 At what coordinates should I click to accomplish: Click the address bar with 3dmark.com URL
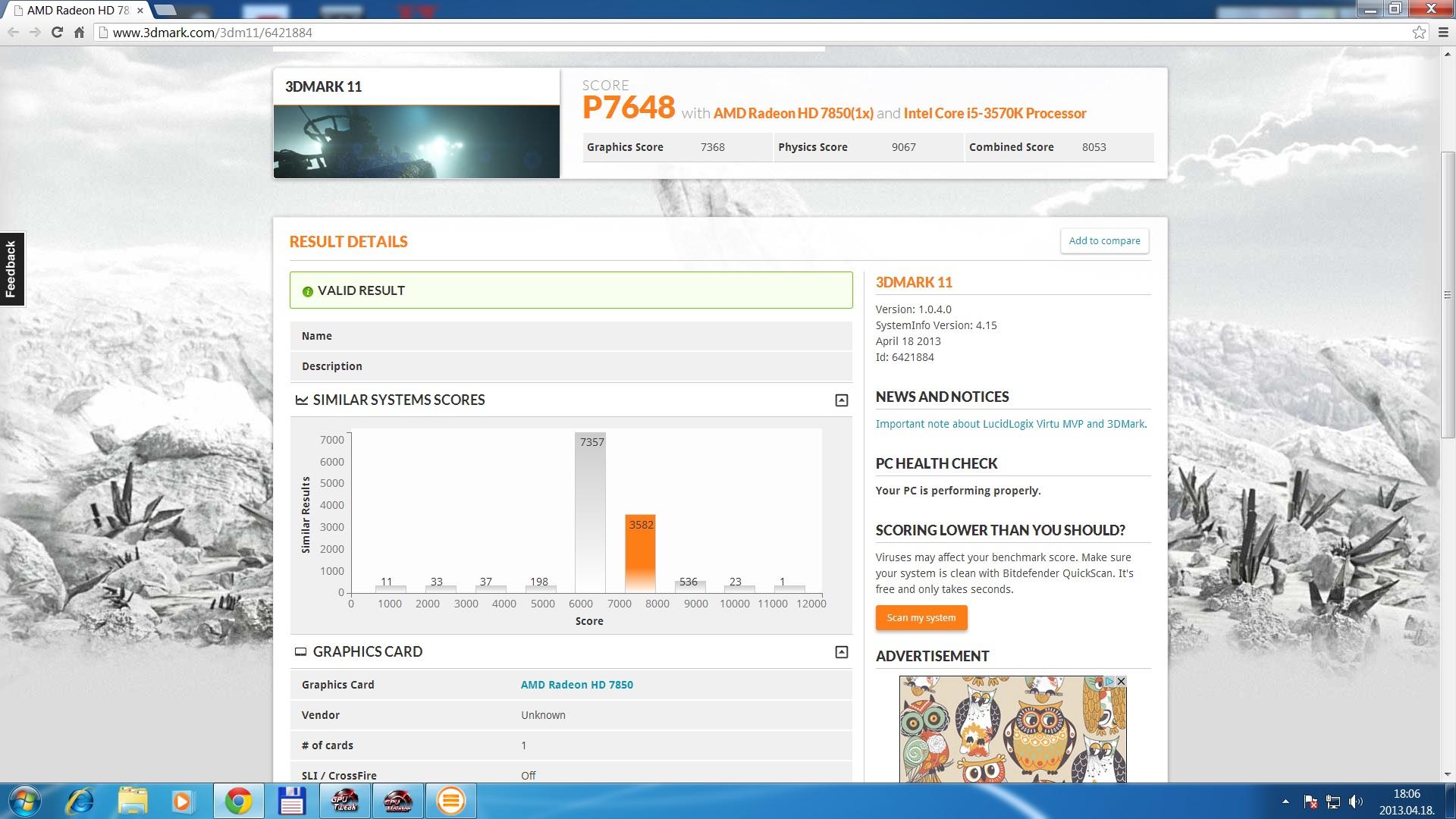click(x=758, y=33)
